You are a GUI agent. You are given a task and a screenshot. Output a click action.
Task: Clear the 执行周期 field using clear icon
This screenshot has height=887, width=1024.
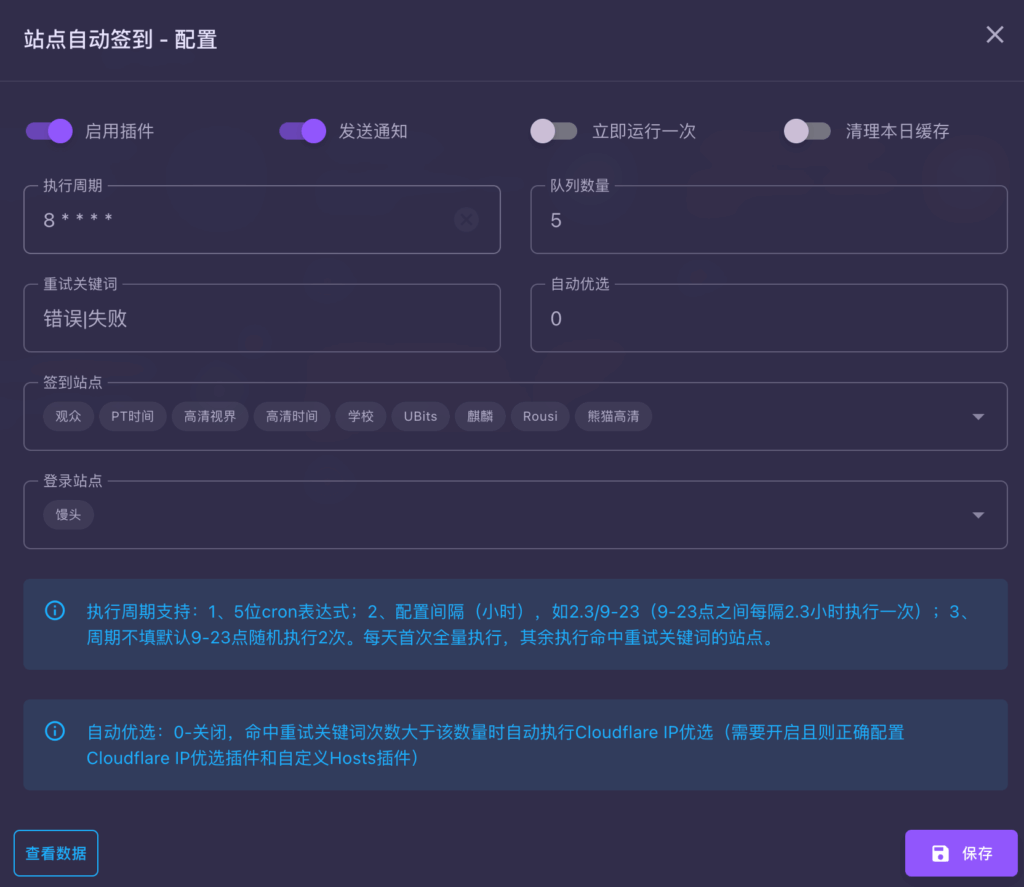click(x=466, y=220)
